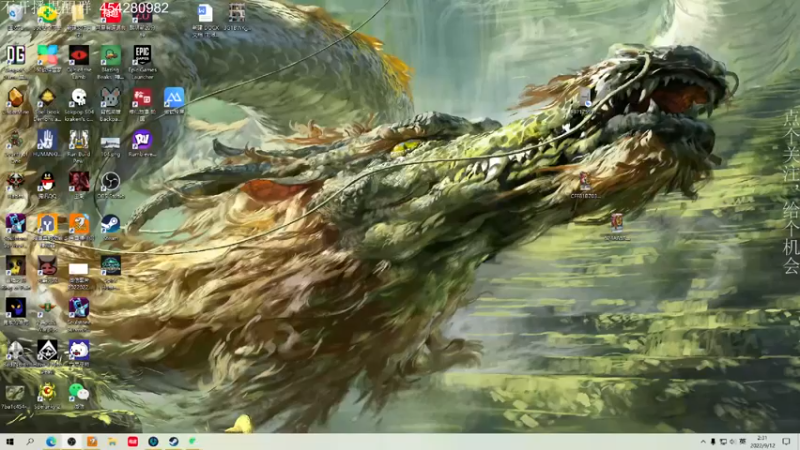
Task: Open the 101.png image file
Action: 111,145
